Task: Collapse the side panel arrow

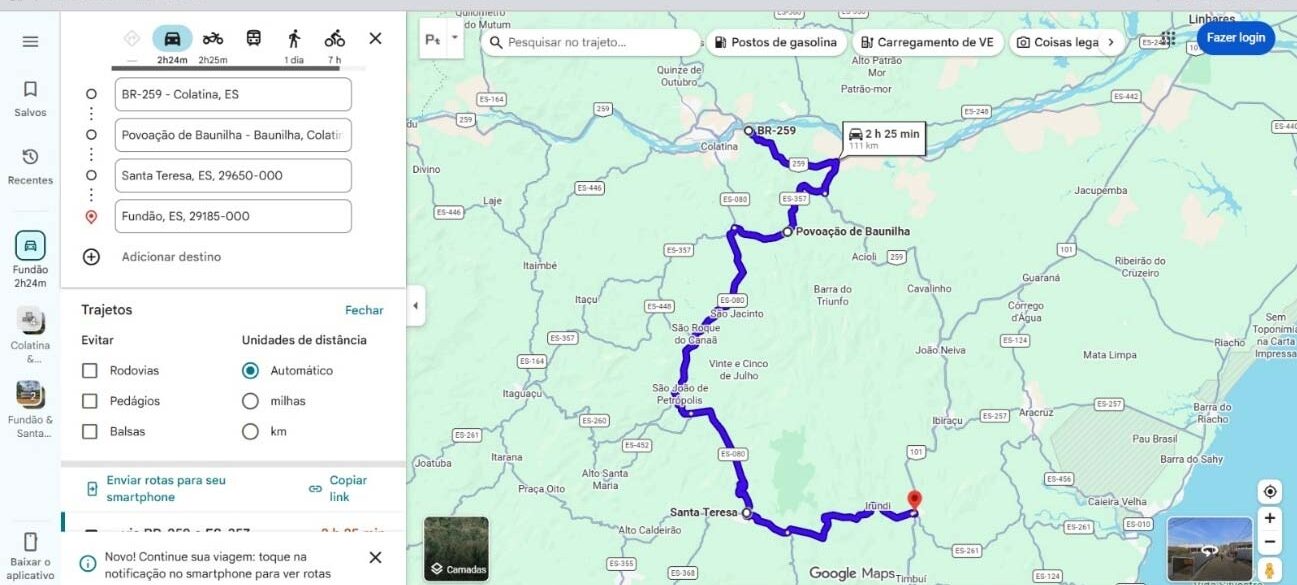Action: coord(415,306)
